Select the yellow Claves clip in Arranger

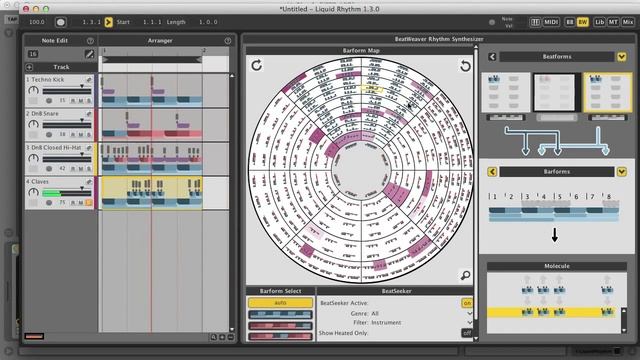(151, 193)
